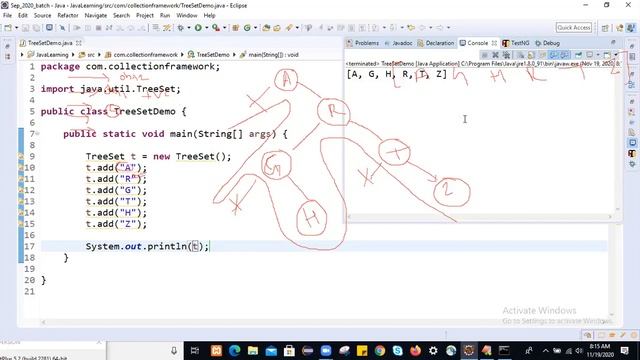
Task: Click the Display Selected Console icon
Action: click(x=589, y=55)
